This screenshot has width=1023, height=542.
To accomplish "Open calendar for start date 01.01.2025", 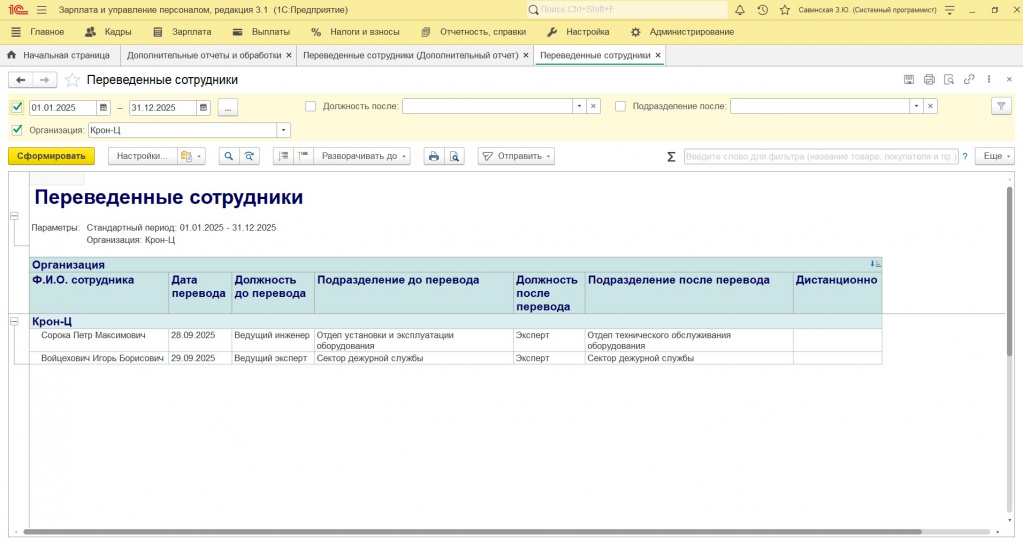I will [103, 108].
